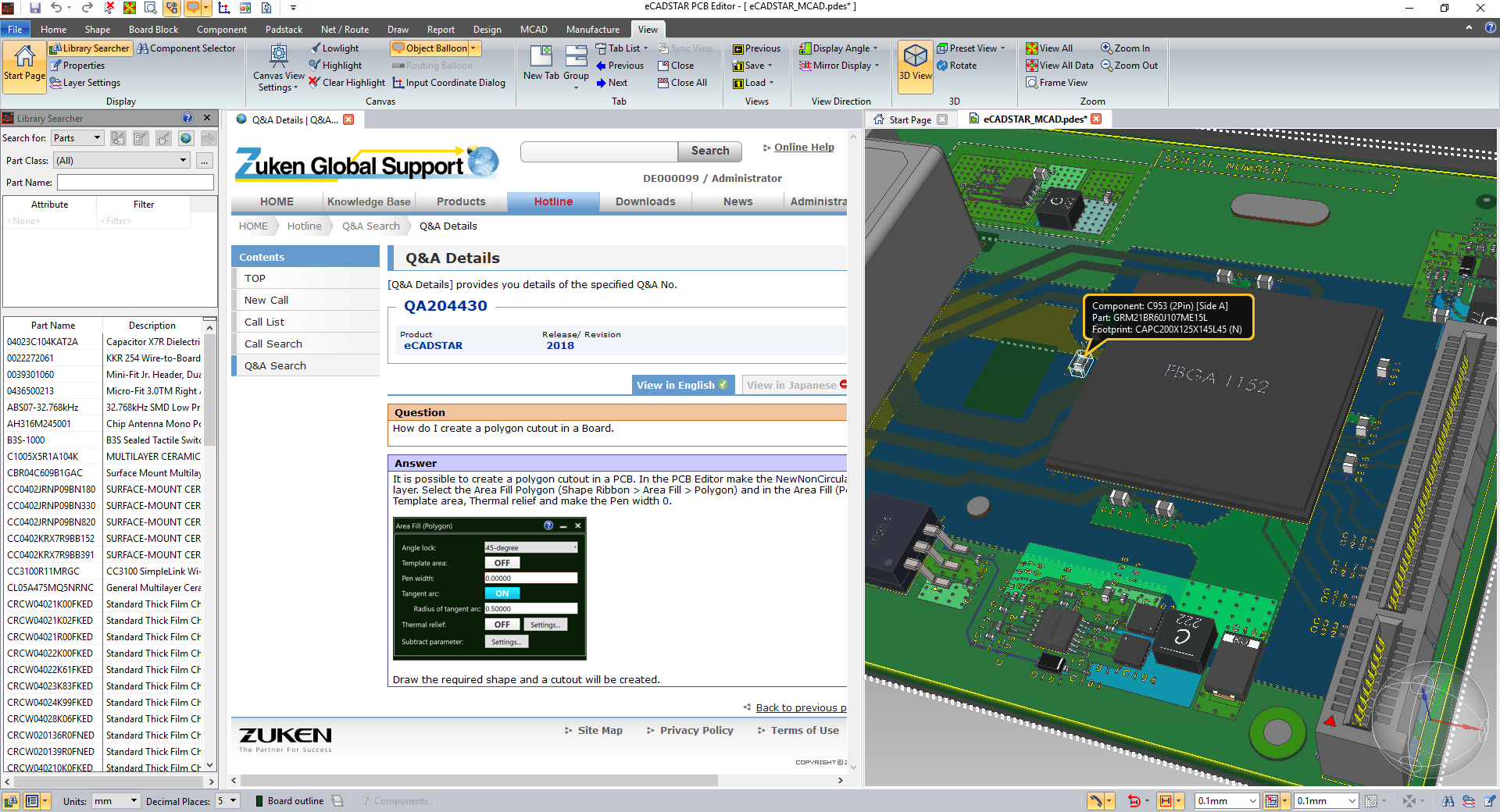The image size is (1500, 812).
Task: Toggle the first highlighted icon at status bar left
Action: pos(11,801)
